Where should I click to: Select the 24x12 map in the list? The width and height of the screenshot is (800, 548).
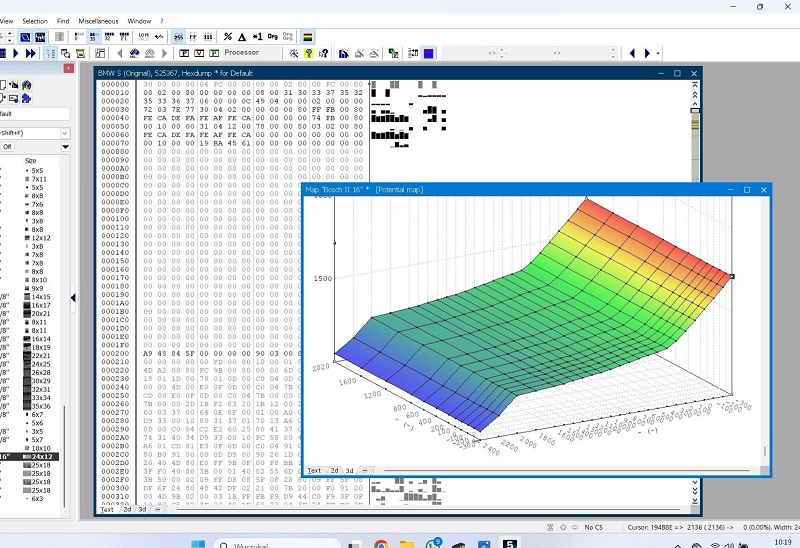pyautogui.click(x=43, y=457)
